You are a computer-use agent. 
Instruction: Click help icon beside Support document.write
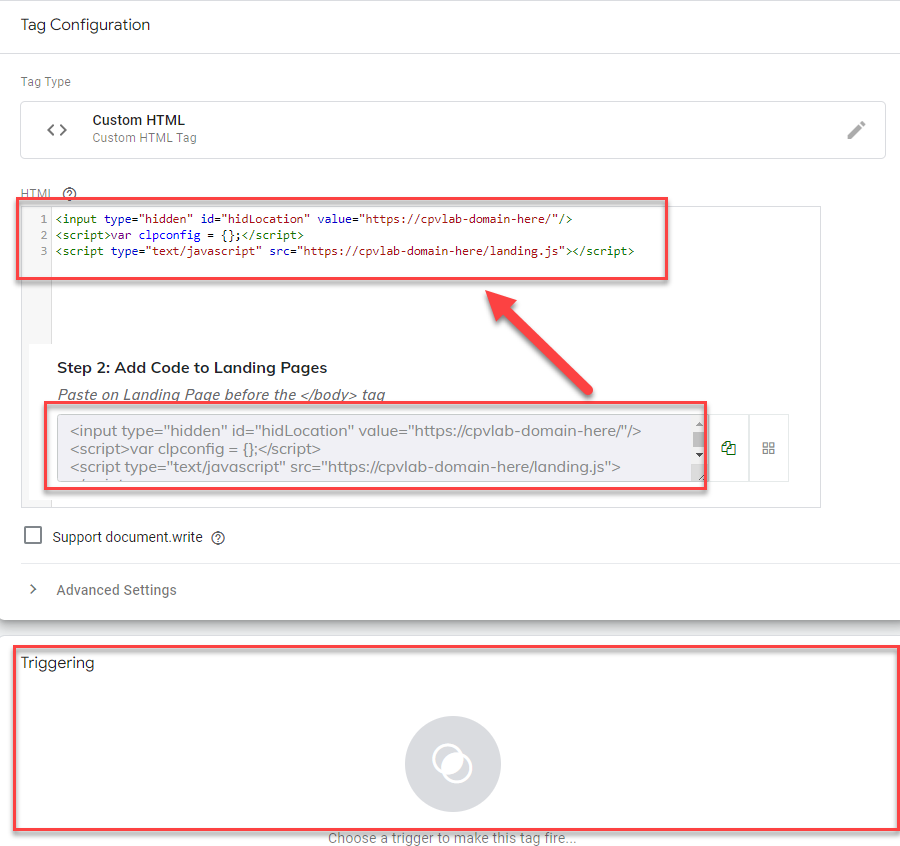pyautogui.click(x=218, y=538)
